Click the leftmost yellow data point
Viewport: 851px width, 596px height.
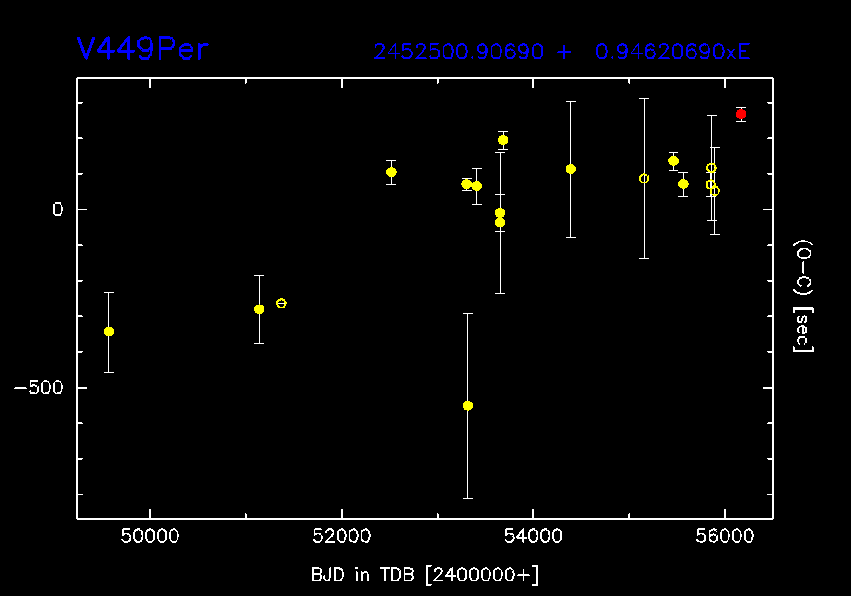[109, 331]
